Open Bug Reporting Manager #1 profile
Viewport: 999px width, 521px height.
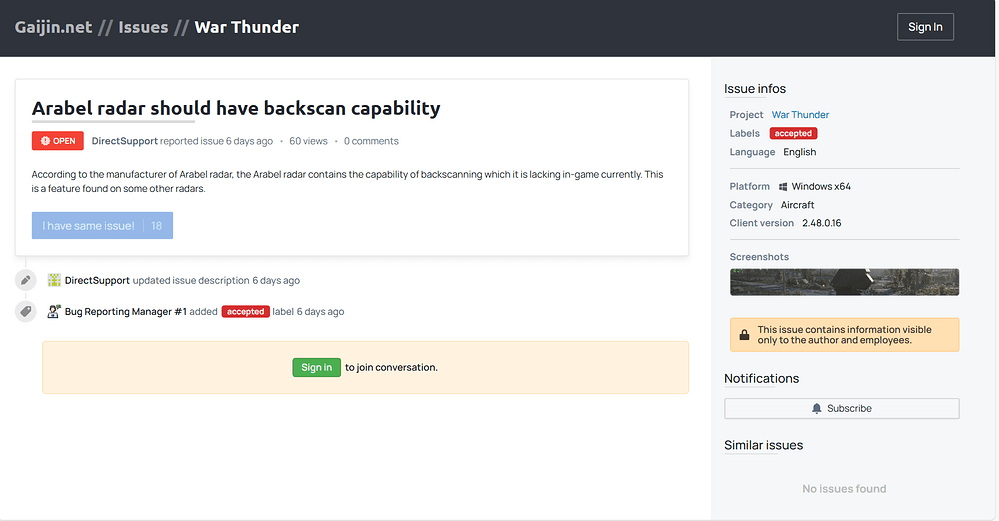pyautogui.click(x=126, y=311)
